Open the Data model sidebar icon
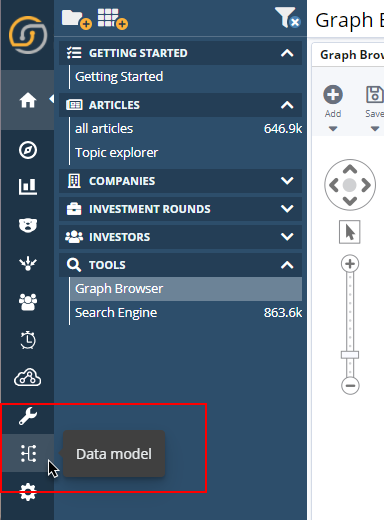Screen dimensions: 384x520 click(28, 453)
